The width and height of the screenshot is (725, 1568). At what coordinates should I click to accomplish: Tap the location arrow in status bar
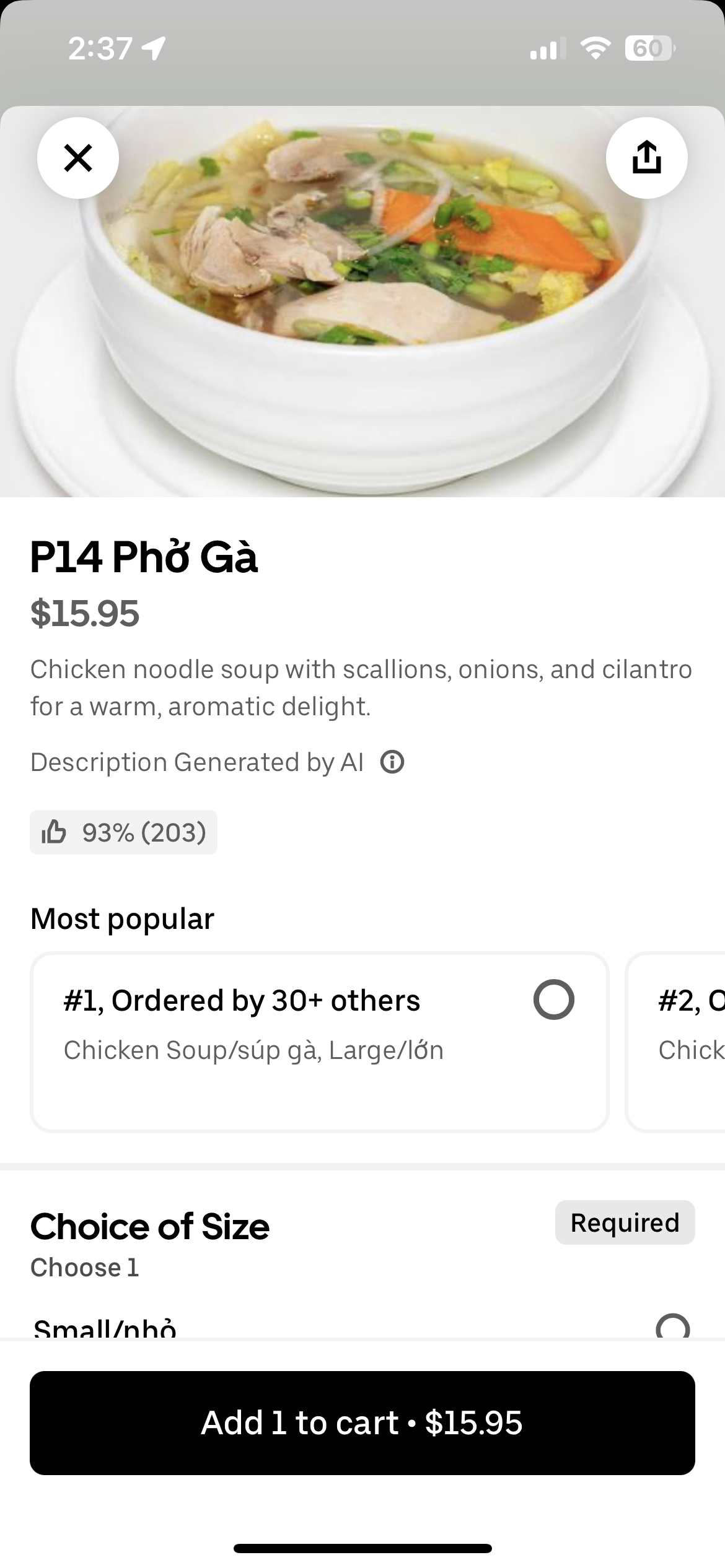[x=154, y=48]
